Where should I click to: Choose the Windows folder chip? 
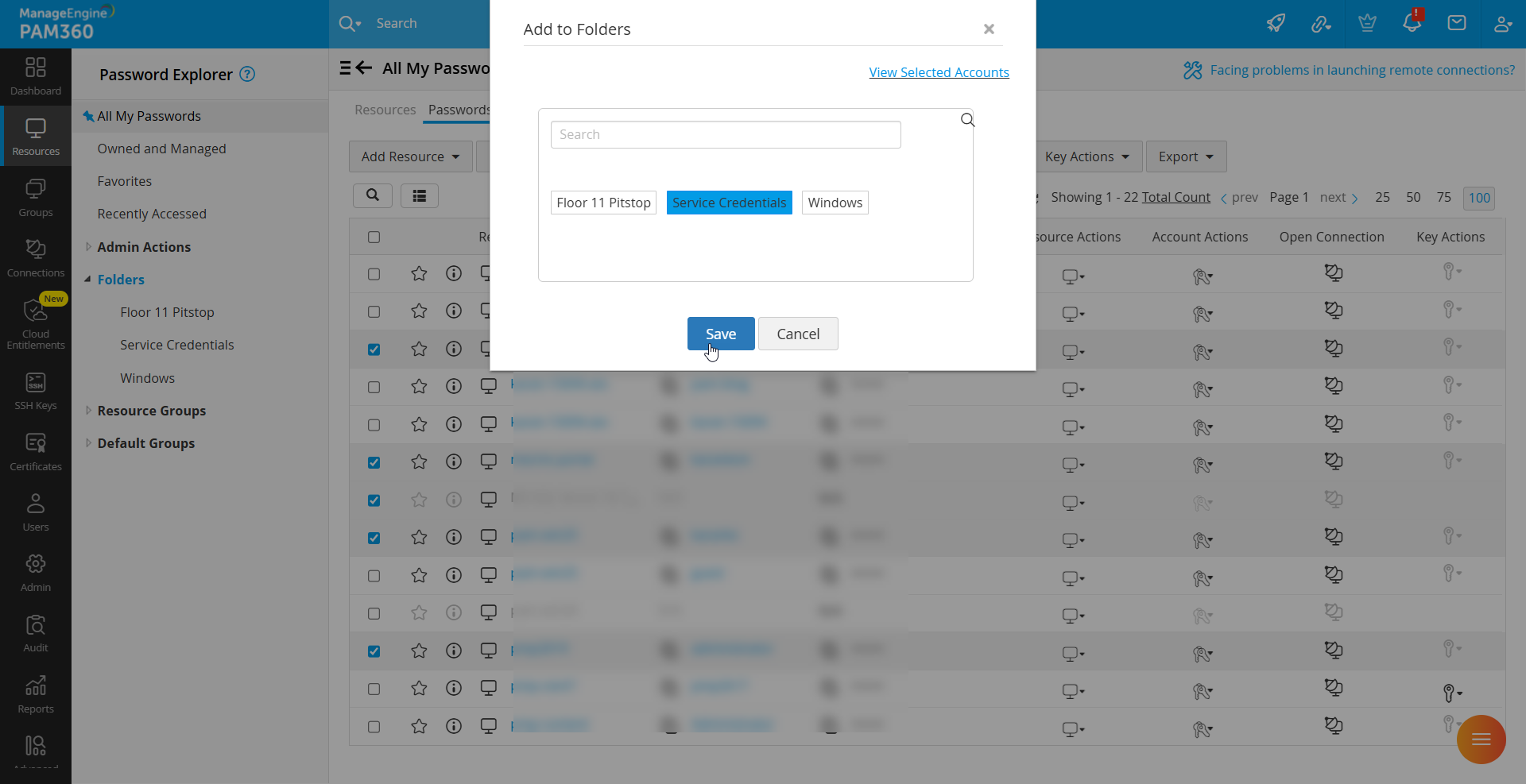click(x=835, y=203)
